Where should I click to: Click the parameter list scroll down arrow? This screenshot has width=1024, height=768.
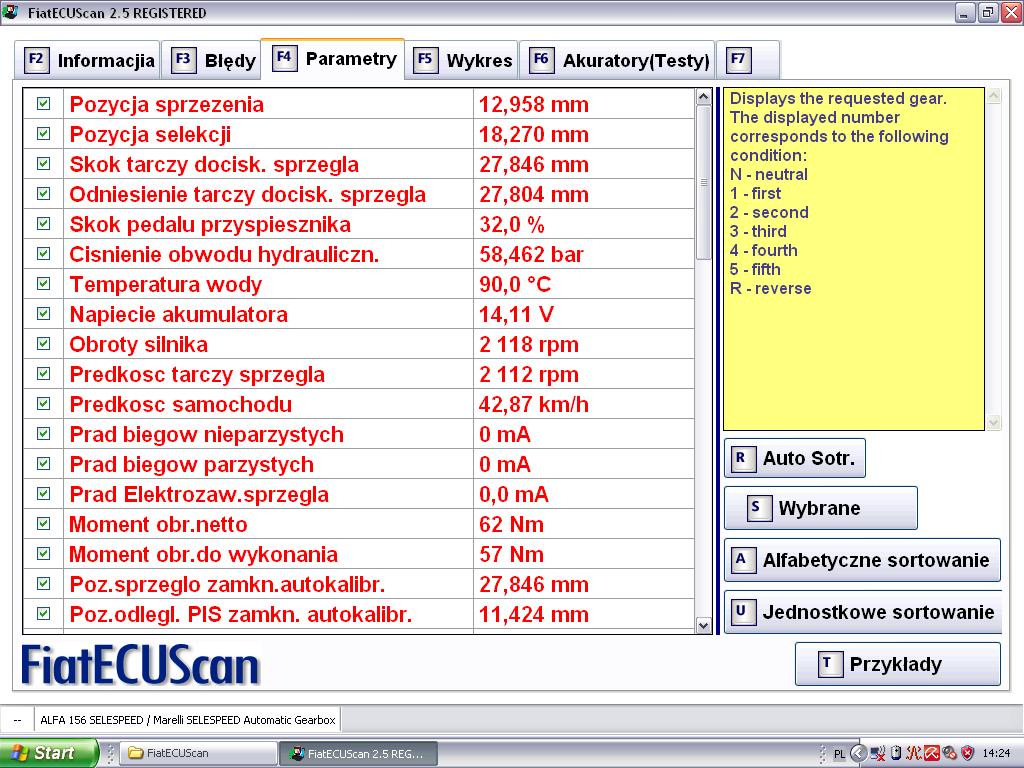703,625
